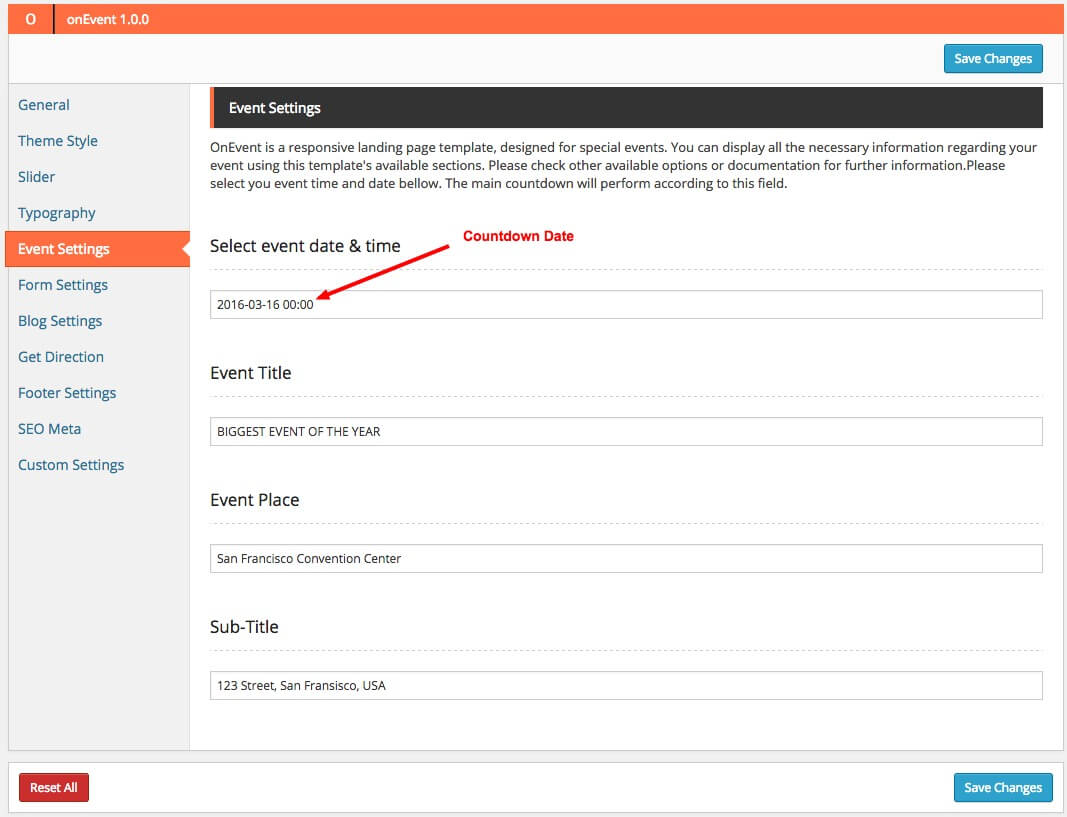Click the bottom Save Changes button
Image resolution: width=1067 pixels, height=817 pixels.
[x=1002, y=788]
